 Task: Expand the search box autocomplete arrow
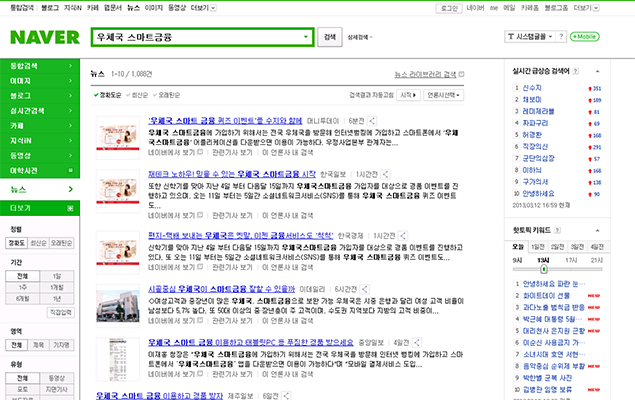tap(307, 37)
